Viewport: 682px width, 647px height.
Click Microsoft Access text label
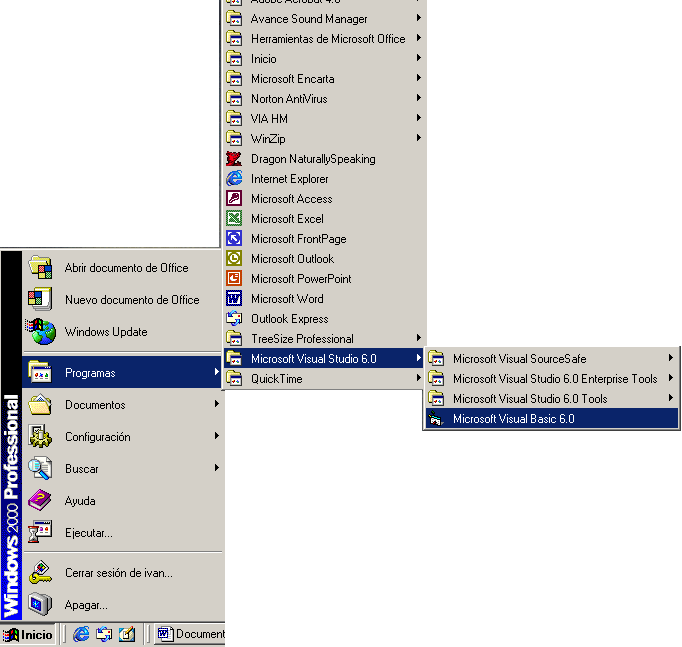(291, 199)
